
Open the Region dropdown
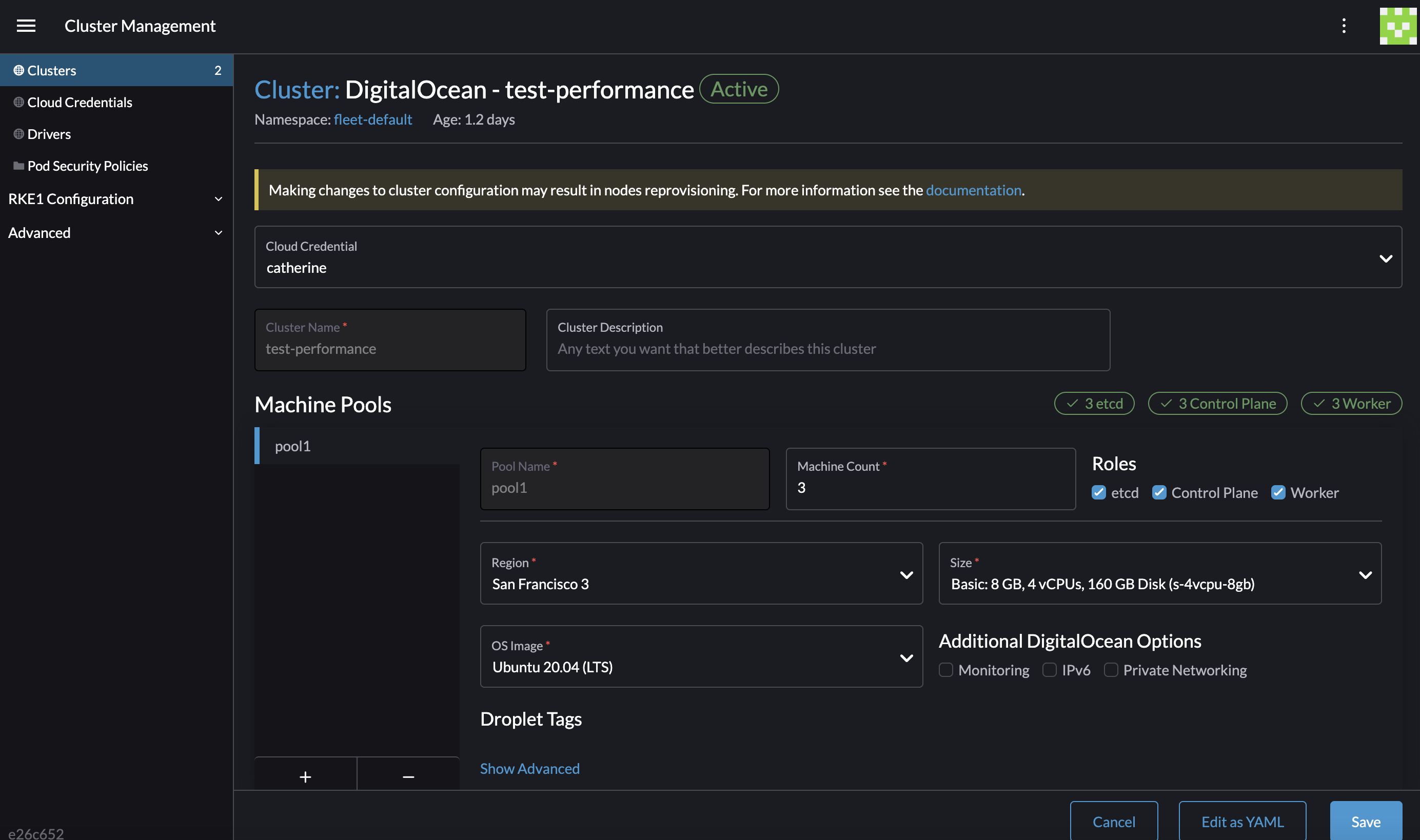701,573
